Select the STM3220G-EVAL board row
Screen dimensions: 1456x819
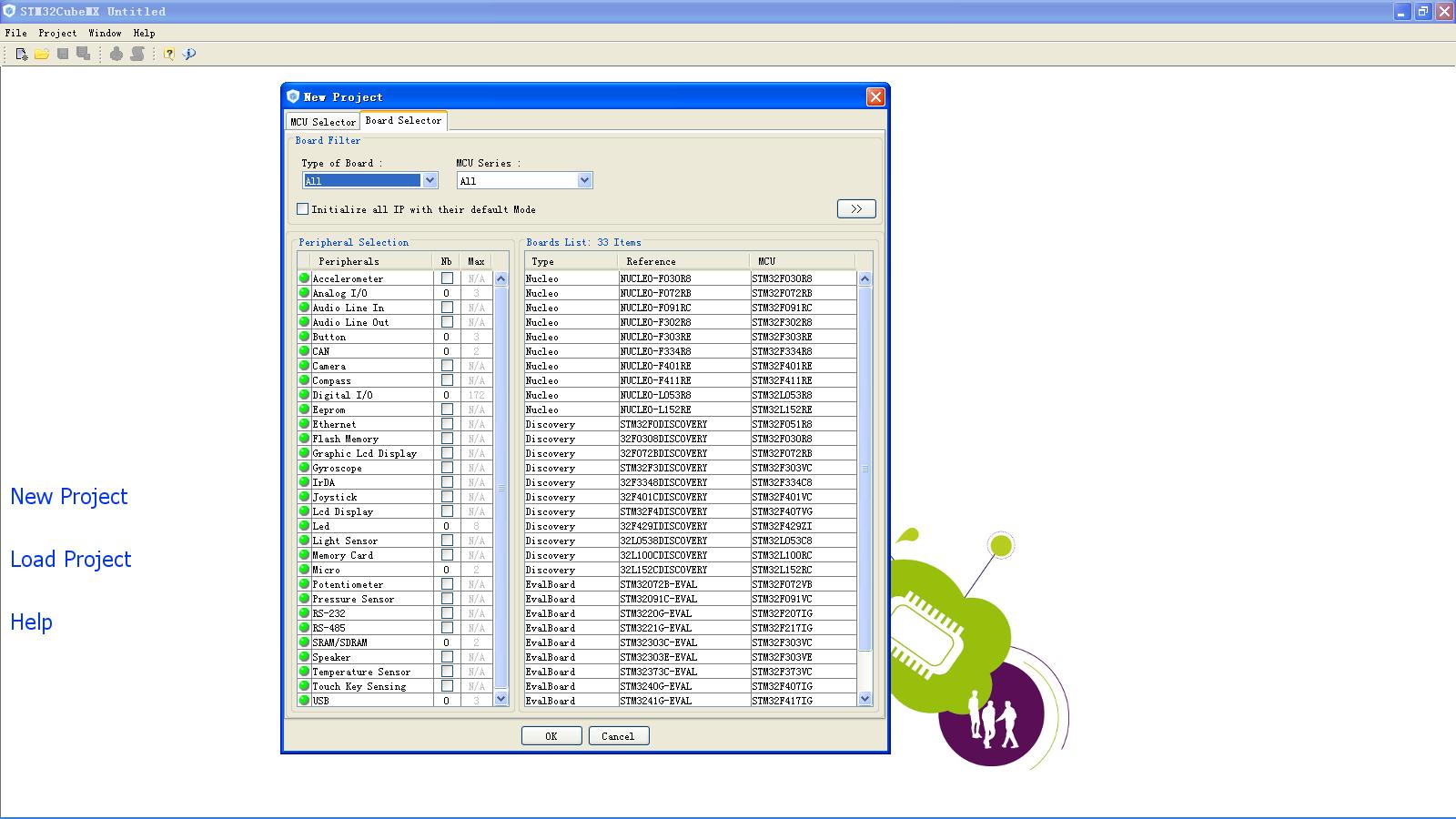[x=691, y=613]
